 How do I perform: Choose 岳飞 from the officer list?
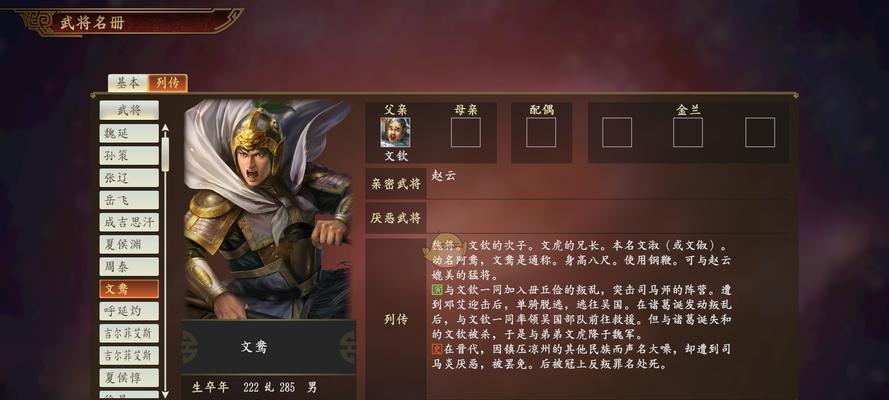pos(129,200)
